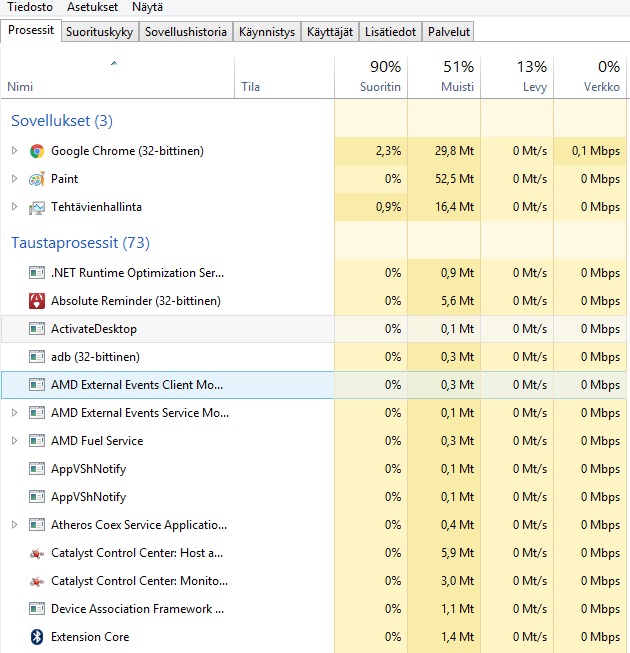The height and width of the screenshot is (653, 630).
Task: Click Catalyst Control Center Host icon
Action: [37, 553]
